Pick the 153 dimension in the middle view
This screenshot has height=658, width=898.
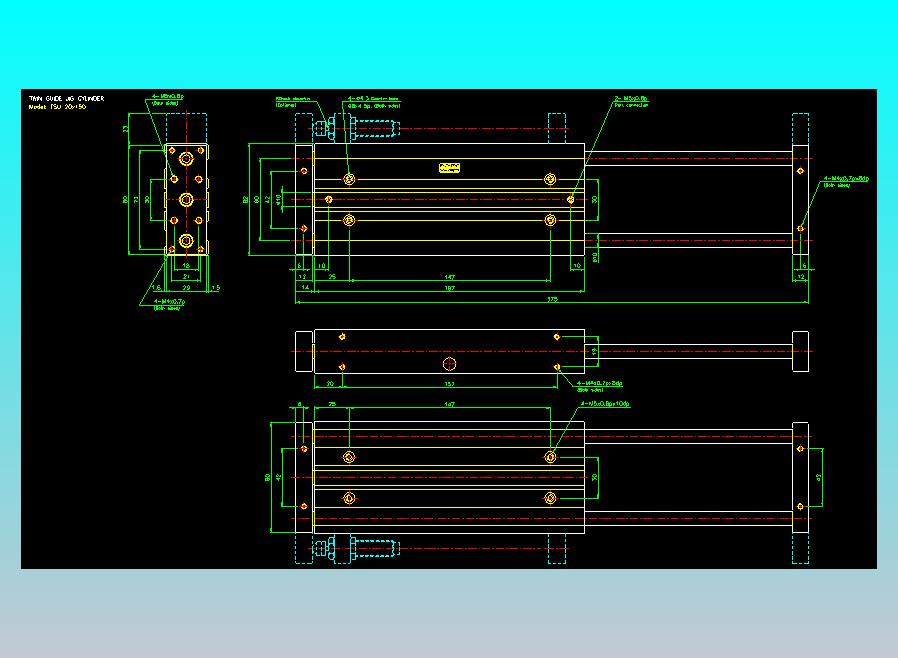tap(450, 384)
